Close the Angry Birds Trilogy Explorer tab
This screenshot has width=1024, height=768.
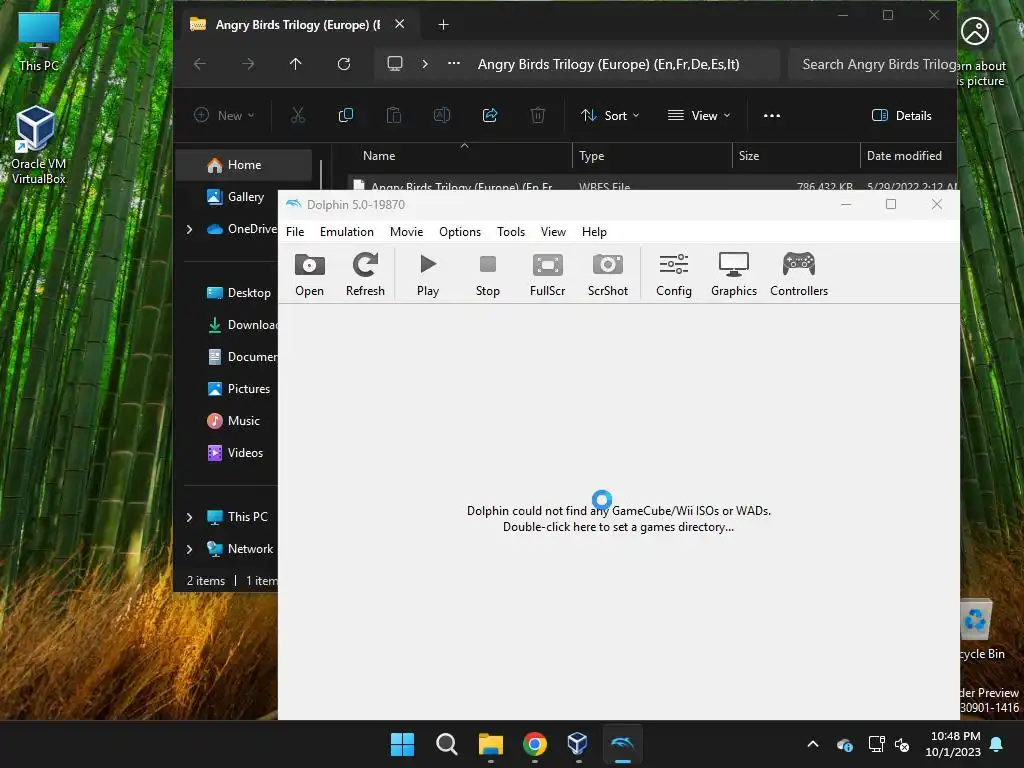400,24
